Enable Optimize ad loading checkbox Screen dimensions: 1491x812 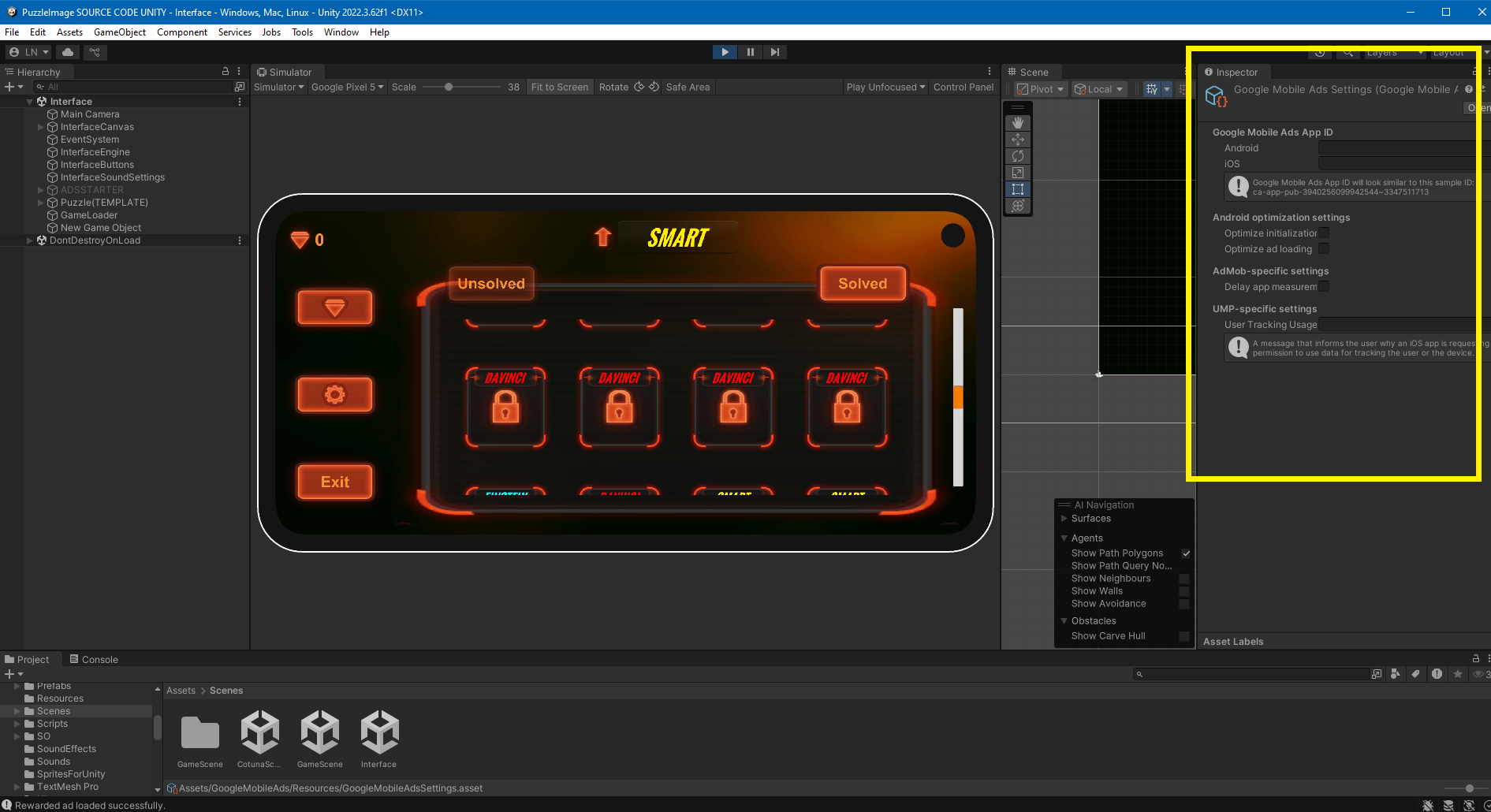1325,249
